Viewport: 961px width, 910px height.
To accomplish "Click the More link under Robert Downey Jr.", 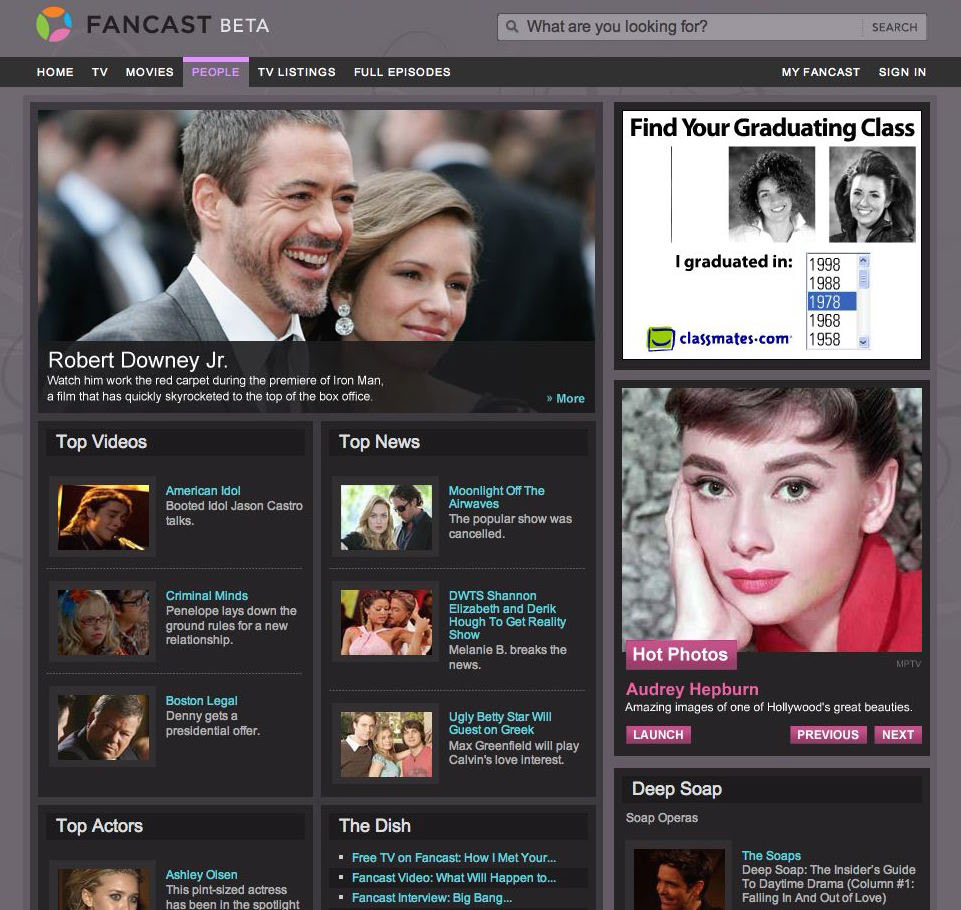I will [565, 398].
